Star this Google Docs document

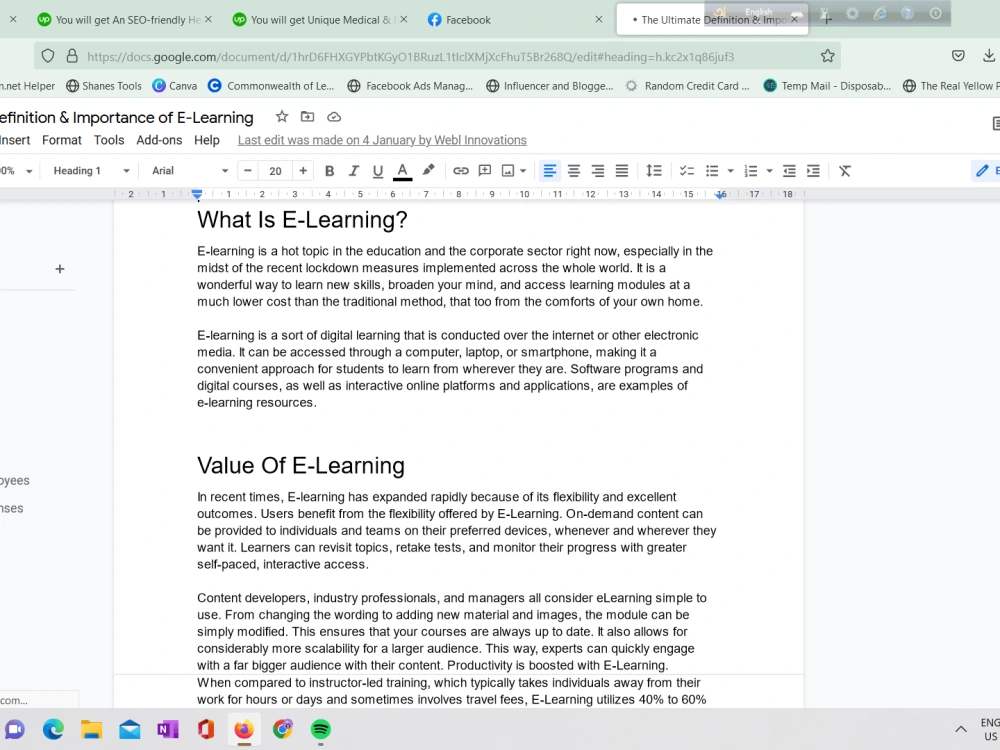[x=282, y=117]
